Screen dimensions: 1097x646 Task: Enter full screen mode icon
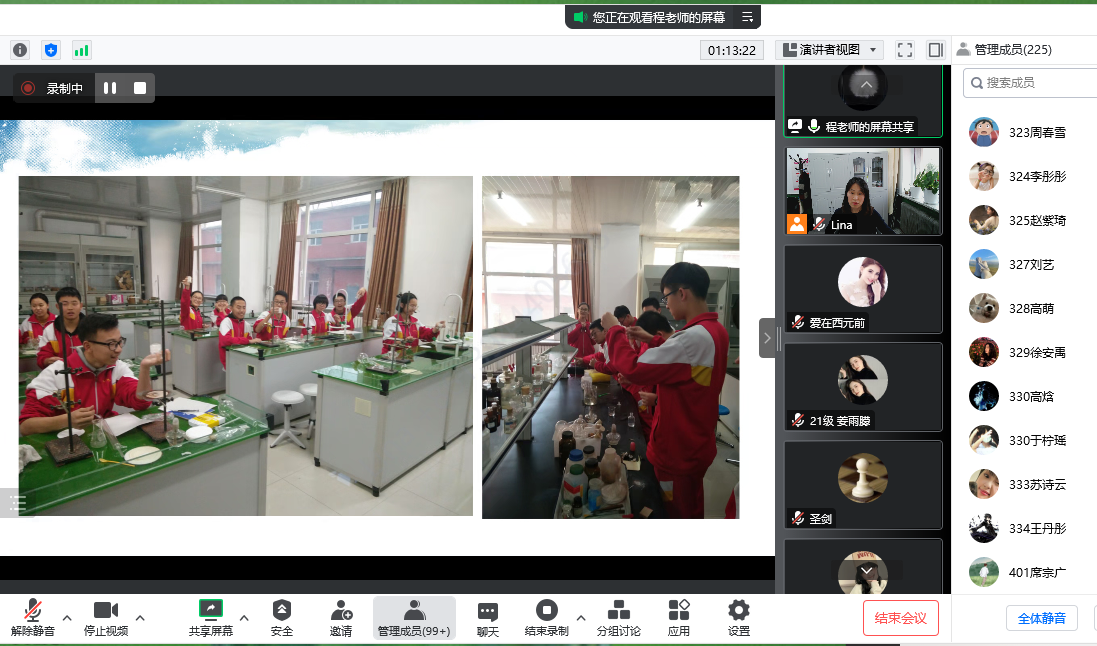[905, 49]
